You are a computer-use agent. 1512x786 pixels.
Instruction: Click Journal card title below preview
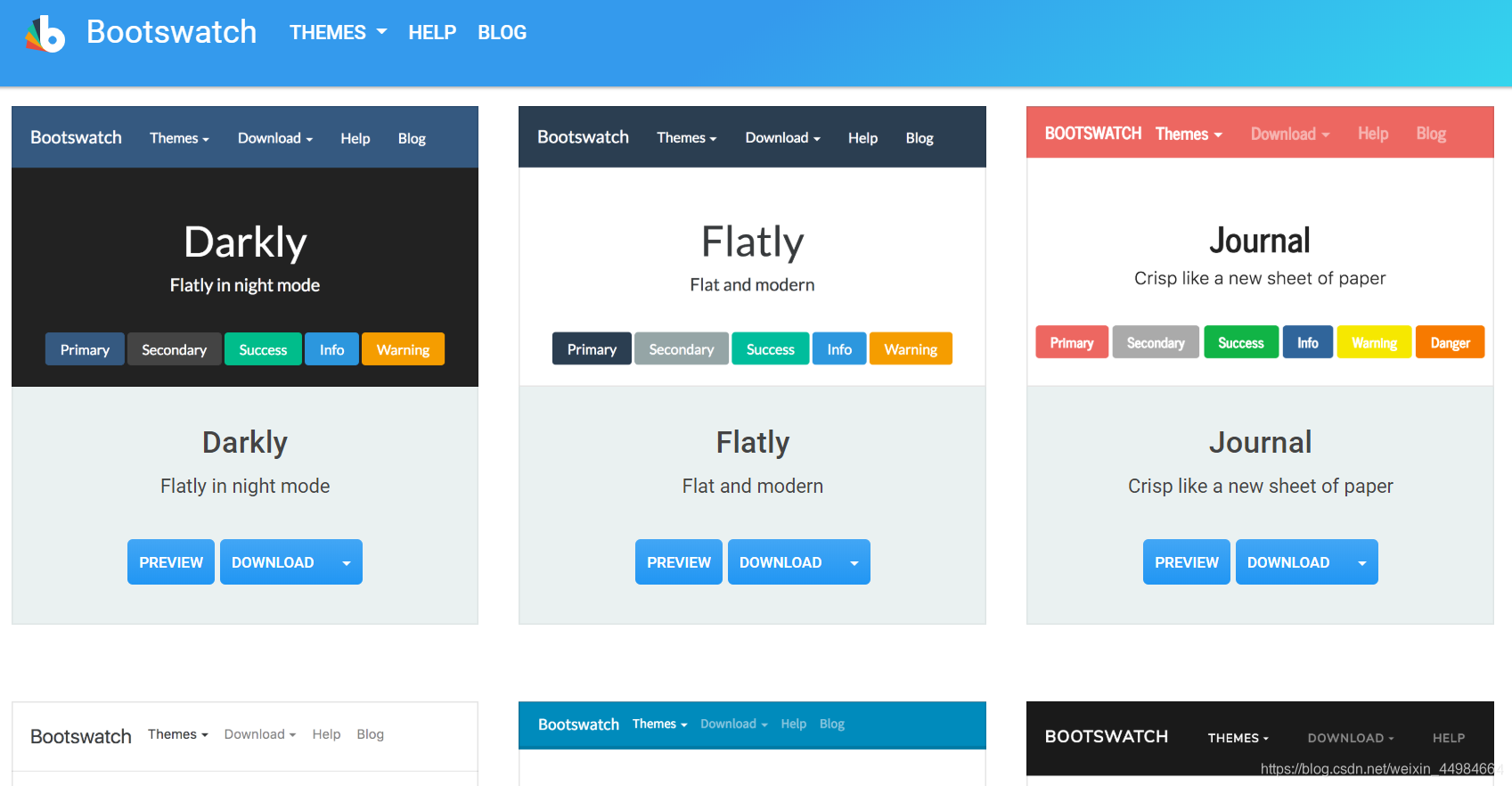pyautogui.click(x=1260, y=443)
